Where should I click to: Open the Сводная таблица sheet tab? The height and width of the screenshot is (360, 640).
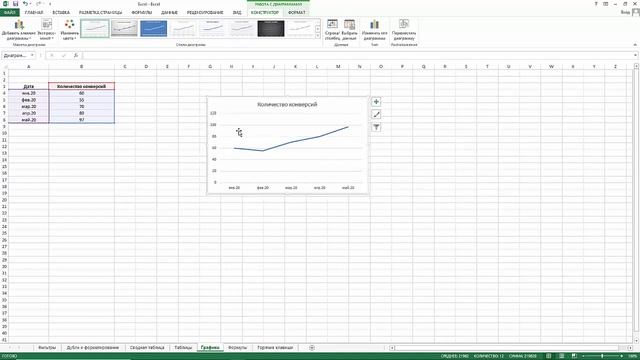[147, 348]
